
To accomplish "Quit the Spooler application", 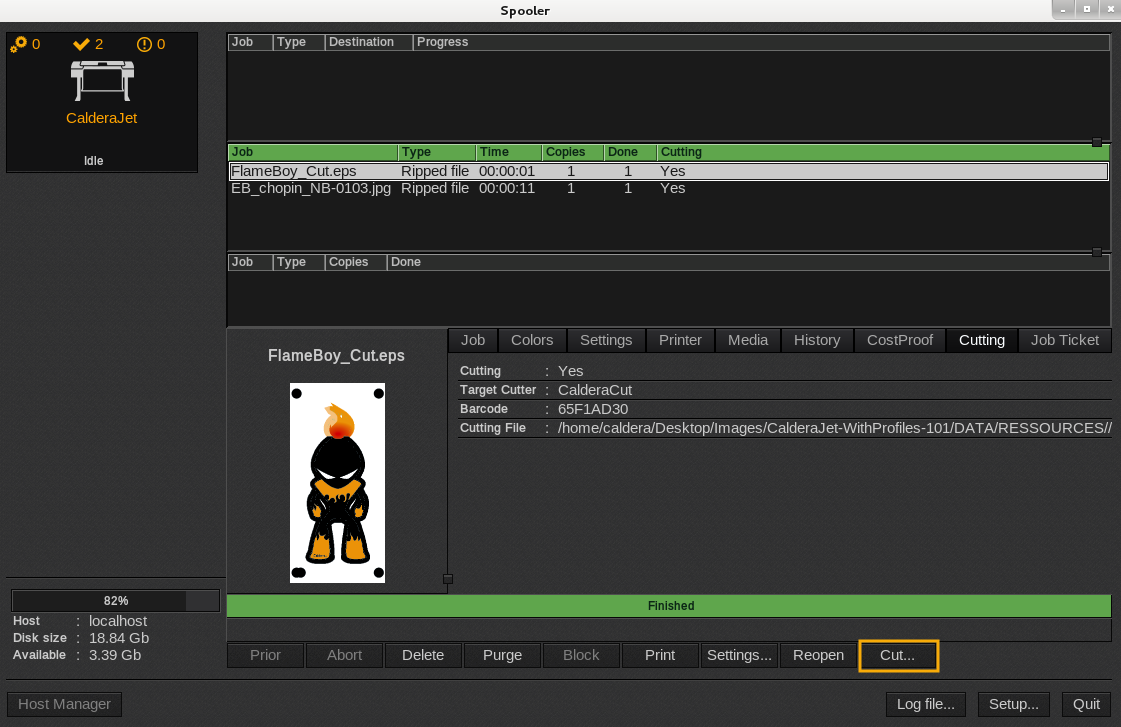I will tap(1086, 704).
